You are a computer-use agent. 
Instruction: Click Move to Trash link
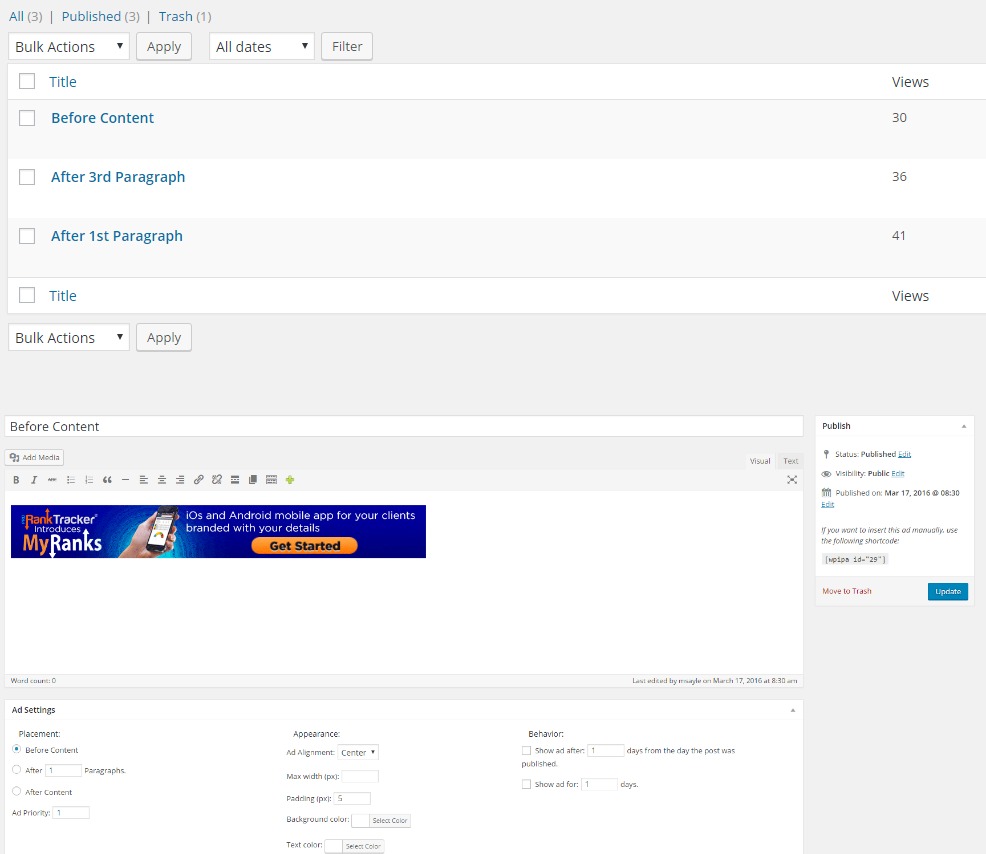[x=846, y=591]
